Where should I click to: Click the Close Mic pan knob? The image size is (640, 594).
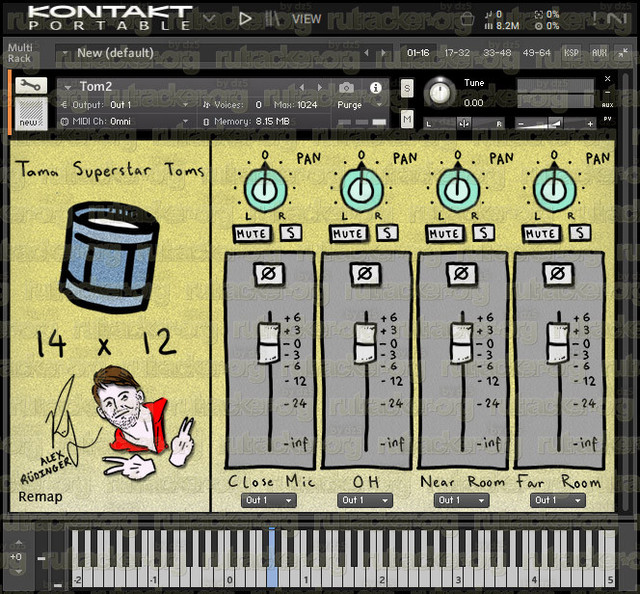point(266,190)
